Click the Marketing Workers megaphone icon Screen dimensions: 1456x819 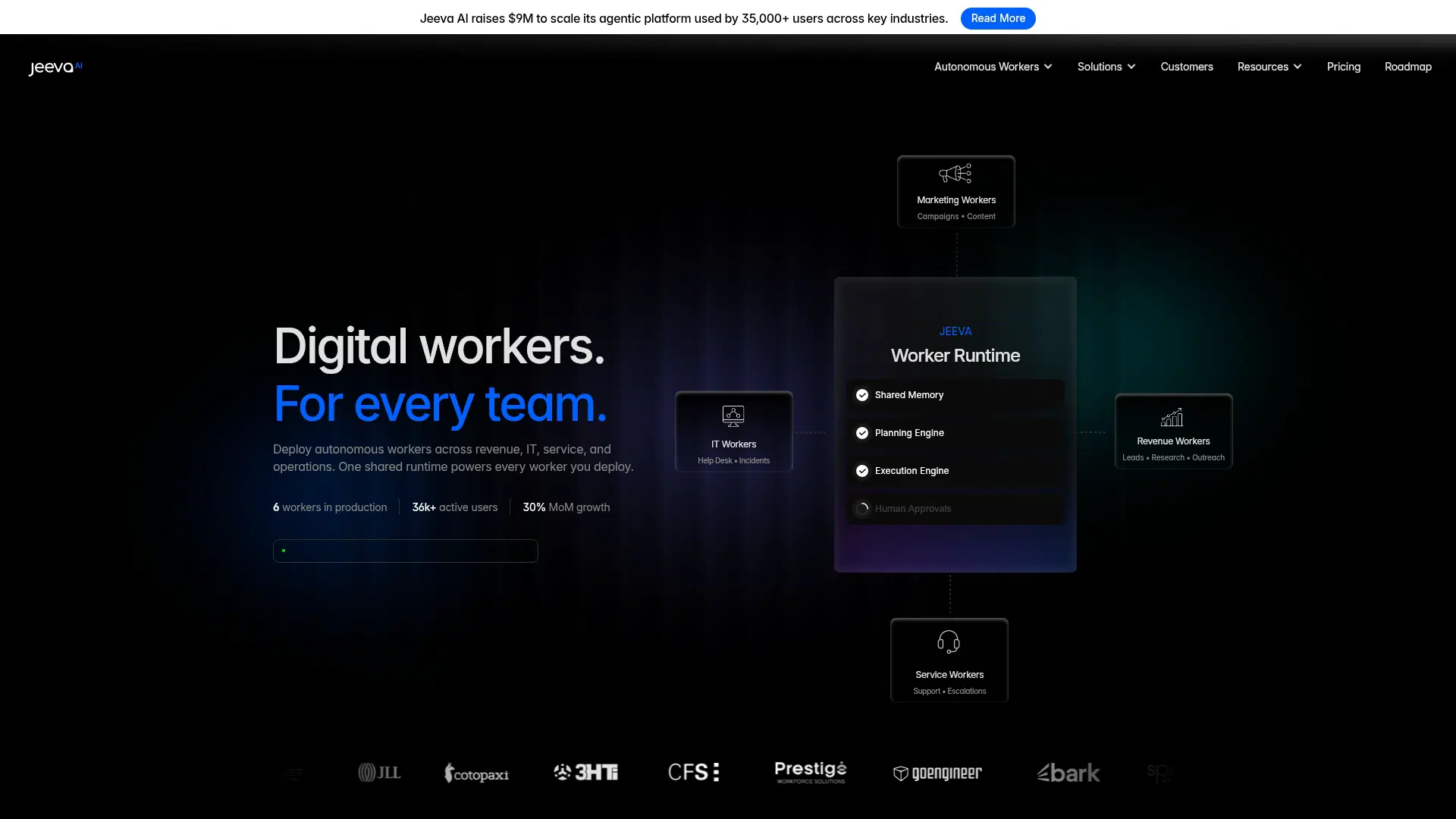click(955, 174)
